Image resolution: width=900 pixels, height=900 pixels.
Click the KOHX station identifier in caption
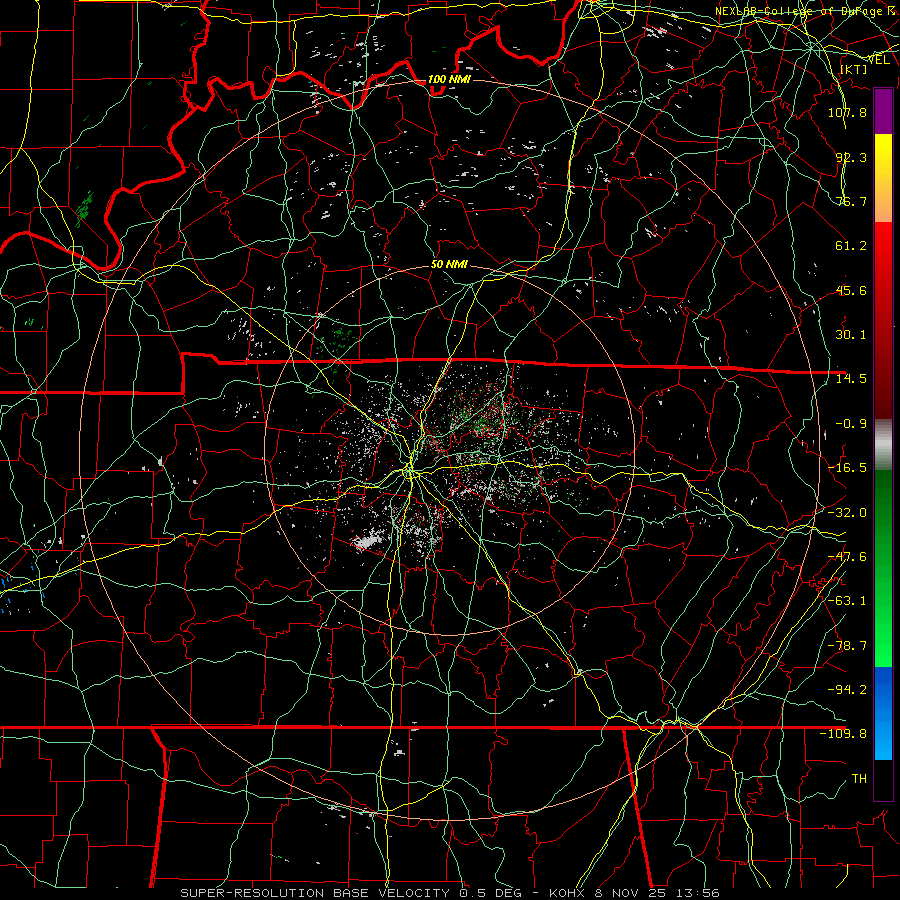568,893
